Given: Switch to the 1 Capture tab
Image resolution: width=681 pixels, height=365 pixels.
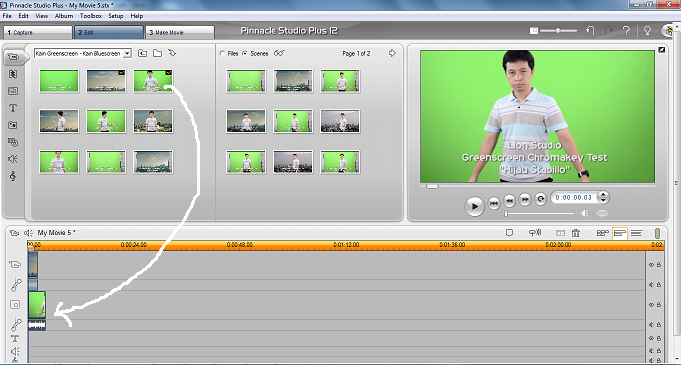Looking at the screenshot, I should [x=38, y=33].
